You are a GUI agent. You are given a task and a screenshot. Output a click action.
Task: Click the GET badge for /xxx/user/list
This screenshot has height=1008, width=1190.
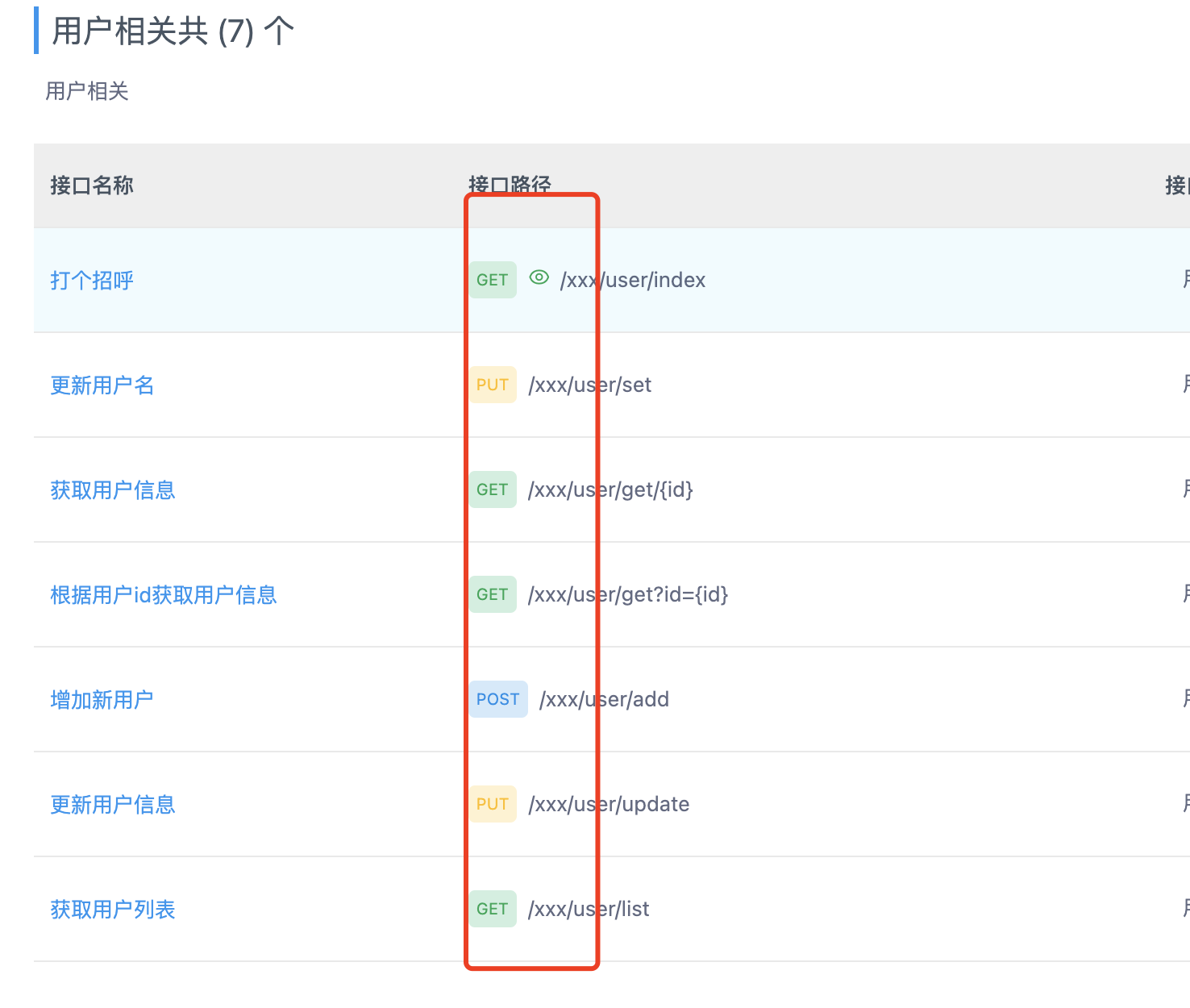click(492, 909)
